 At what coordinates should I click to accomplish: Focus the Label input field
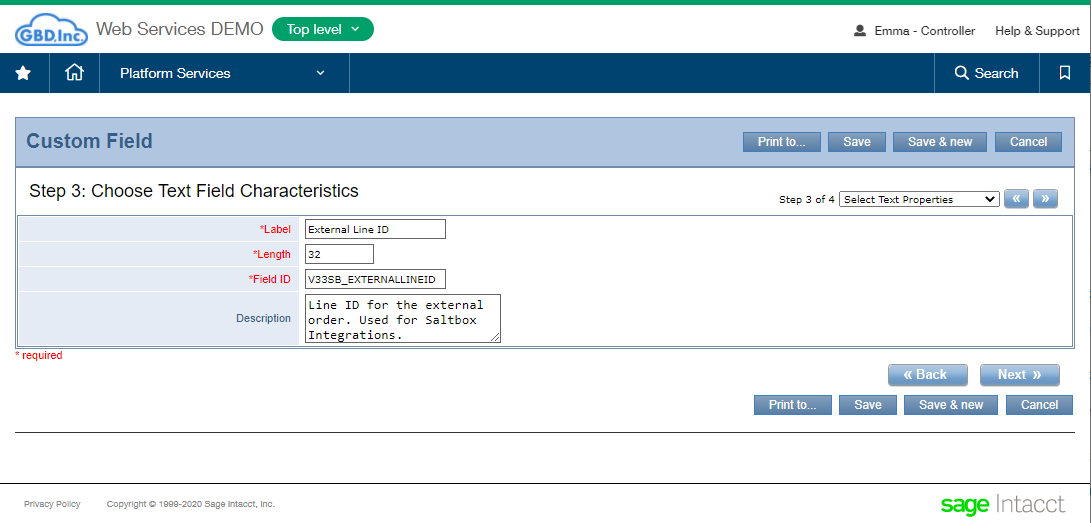[x=375, y=230]
